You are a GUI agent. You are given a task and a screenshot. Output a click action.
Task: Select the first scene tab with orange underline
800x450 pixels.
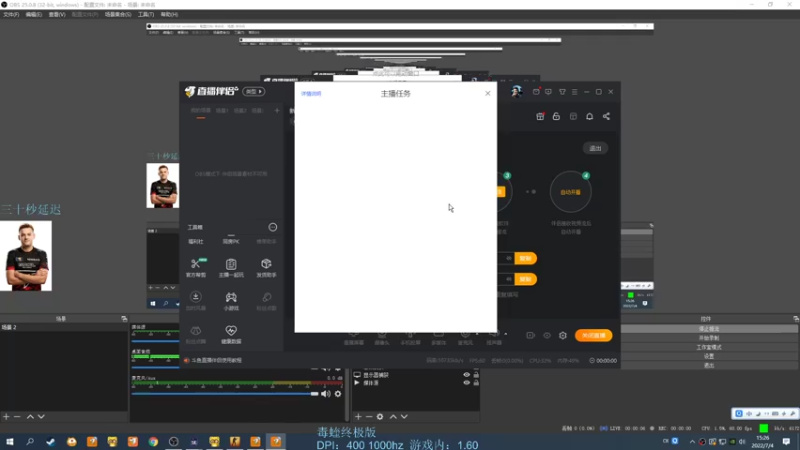(x=201, y=111)
